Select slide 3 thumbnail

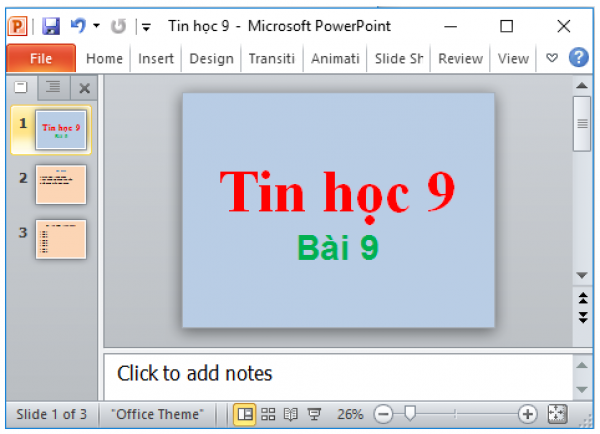[x=61, y=239]
